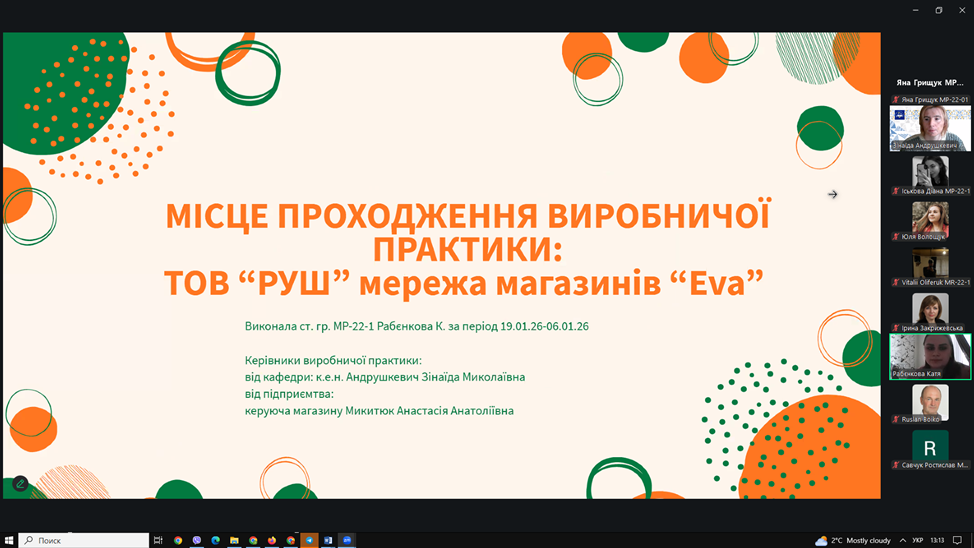
Task: Switch the УКР keyboard language indicator
Action: [x=918, y=540]
